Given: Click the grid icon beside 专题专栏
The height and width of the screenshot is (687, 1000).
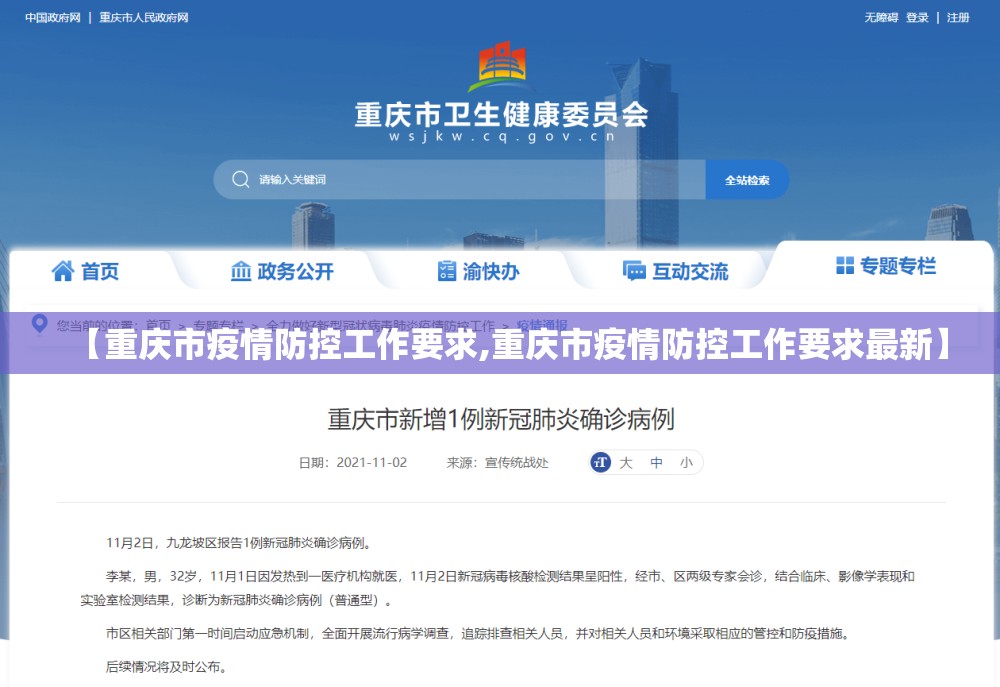Looking at the screenshot, I should click(x=844, y=265).
